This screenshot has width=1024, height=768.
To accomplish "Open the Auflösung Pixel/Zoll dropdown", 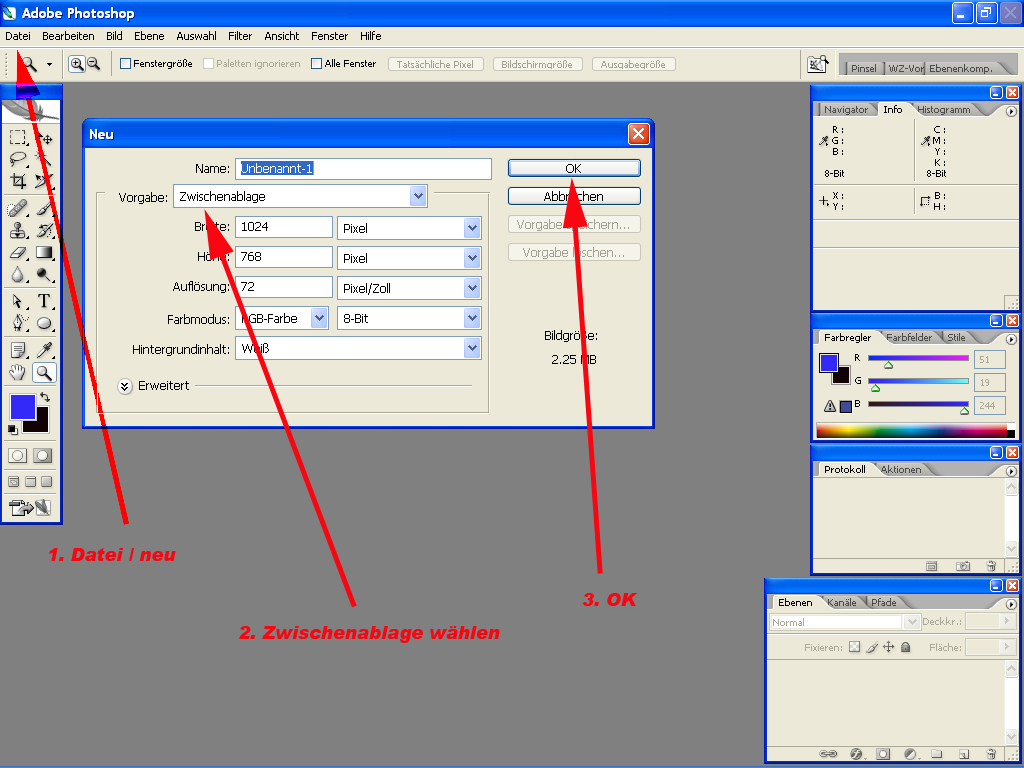I will pos(409,288).
